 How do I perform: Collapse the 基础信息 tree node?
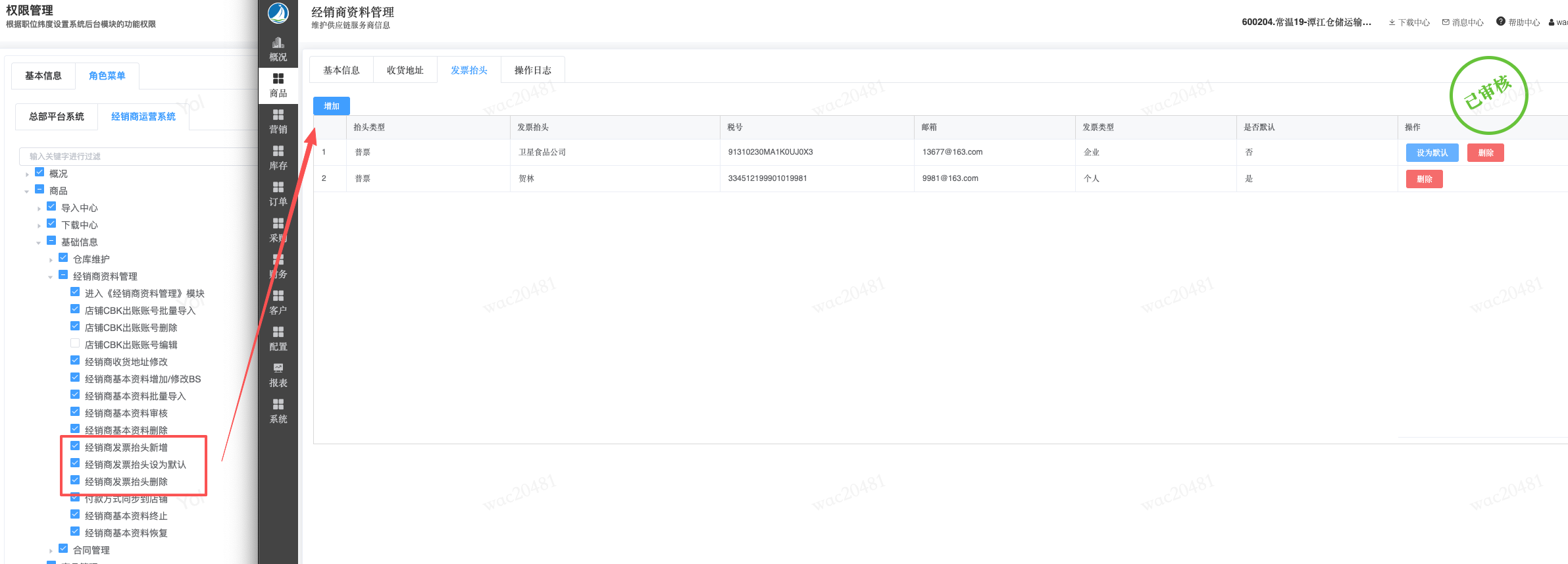point(39,243)
